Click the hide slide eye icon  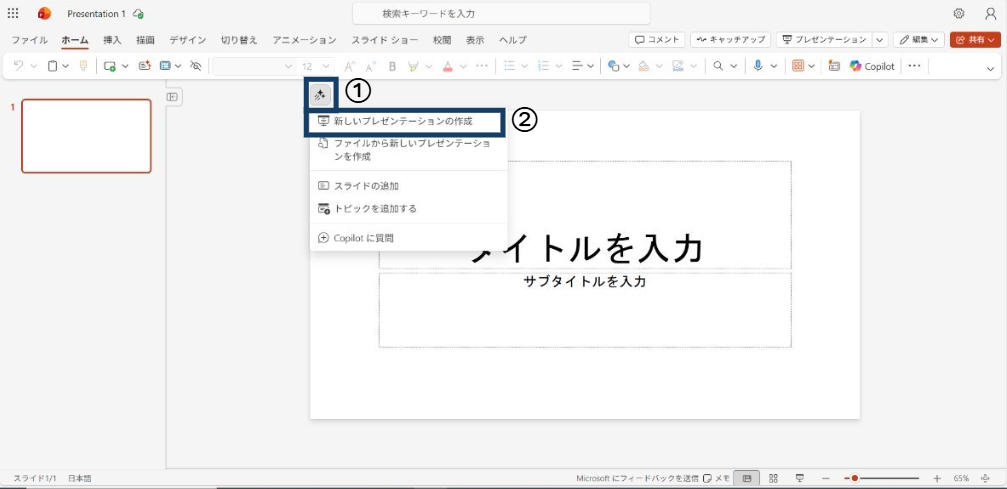pyautogui.click(x=196, y=66)
